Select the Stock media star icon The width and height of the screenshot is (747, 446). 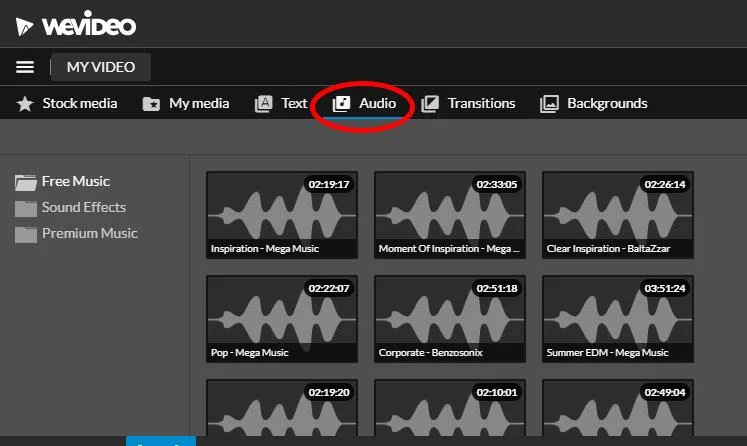(x=25, y=103)
